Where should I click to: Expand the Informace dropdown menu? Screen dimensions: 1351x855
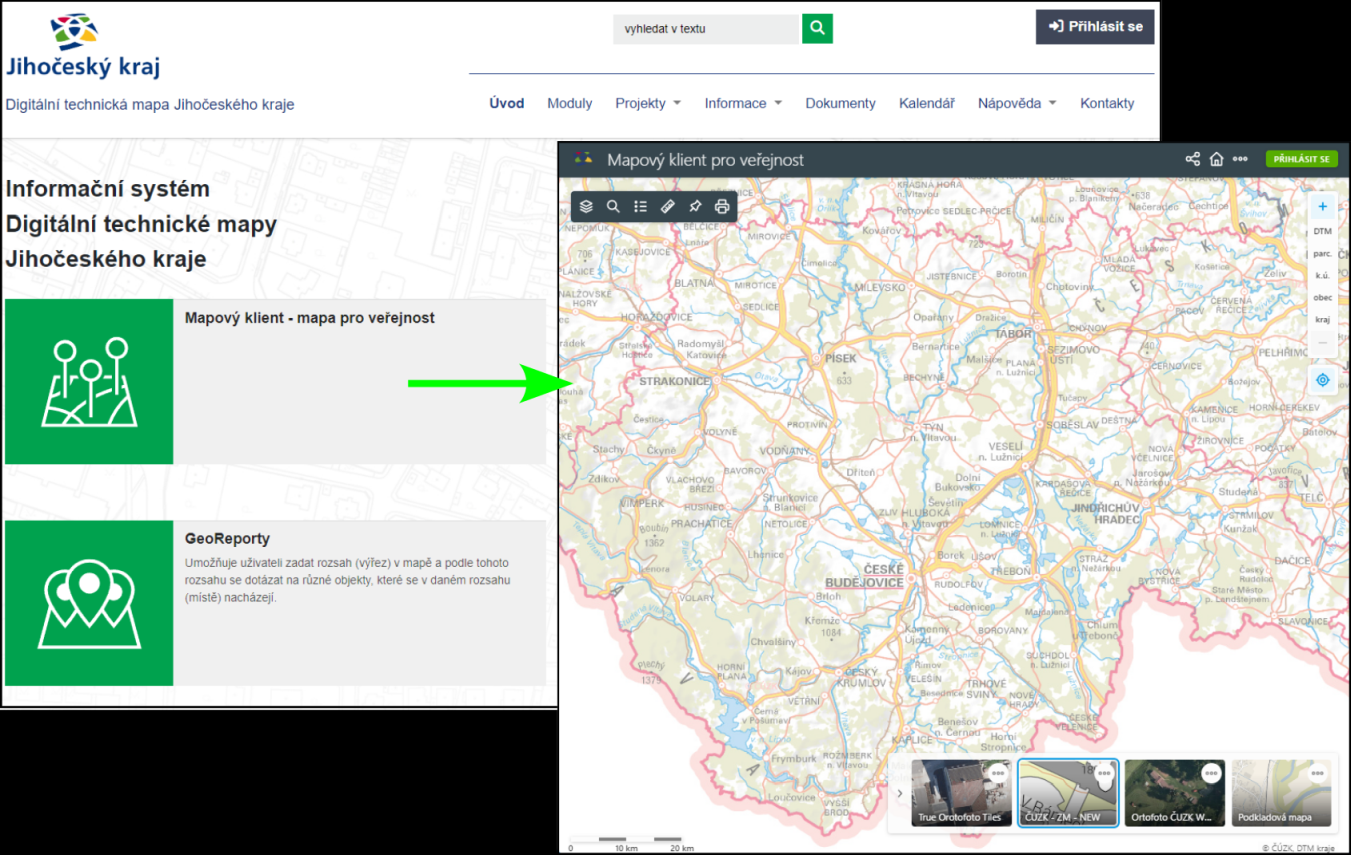742,103
